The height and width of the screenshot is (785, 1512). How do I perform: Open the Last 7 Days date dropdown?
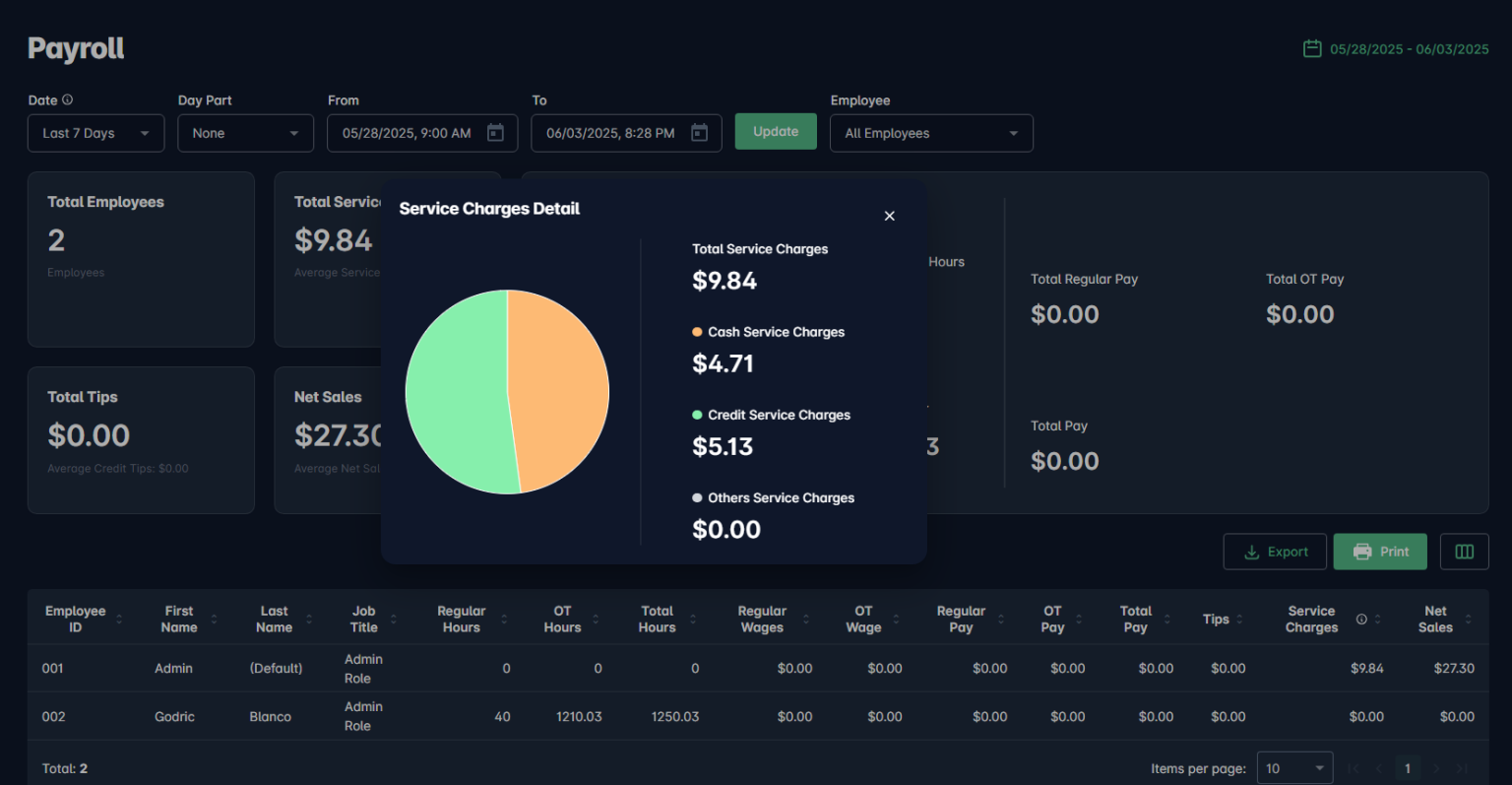(95, 133)
